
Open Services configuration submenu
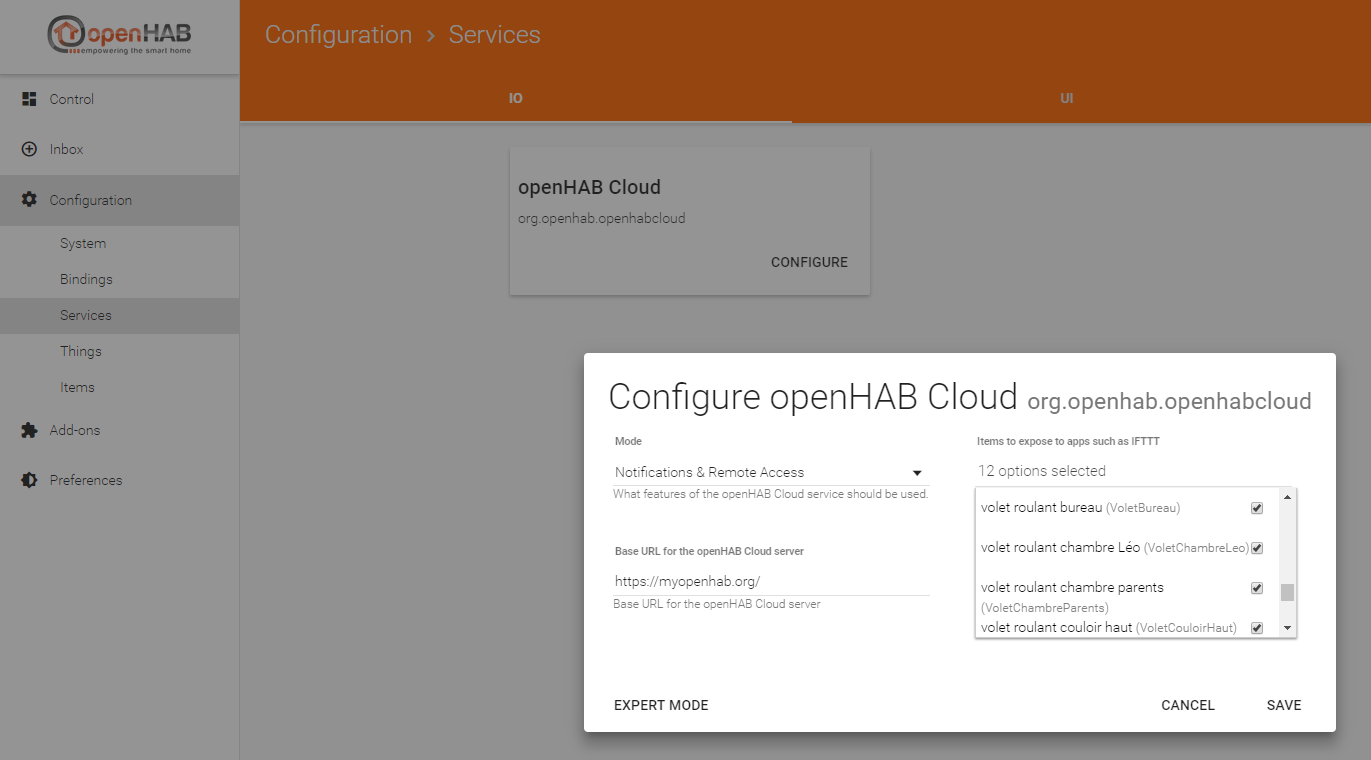(x=119, y=315)
